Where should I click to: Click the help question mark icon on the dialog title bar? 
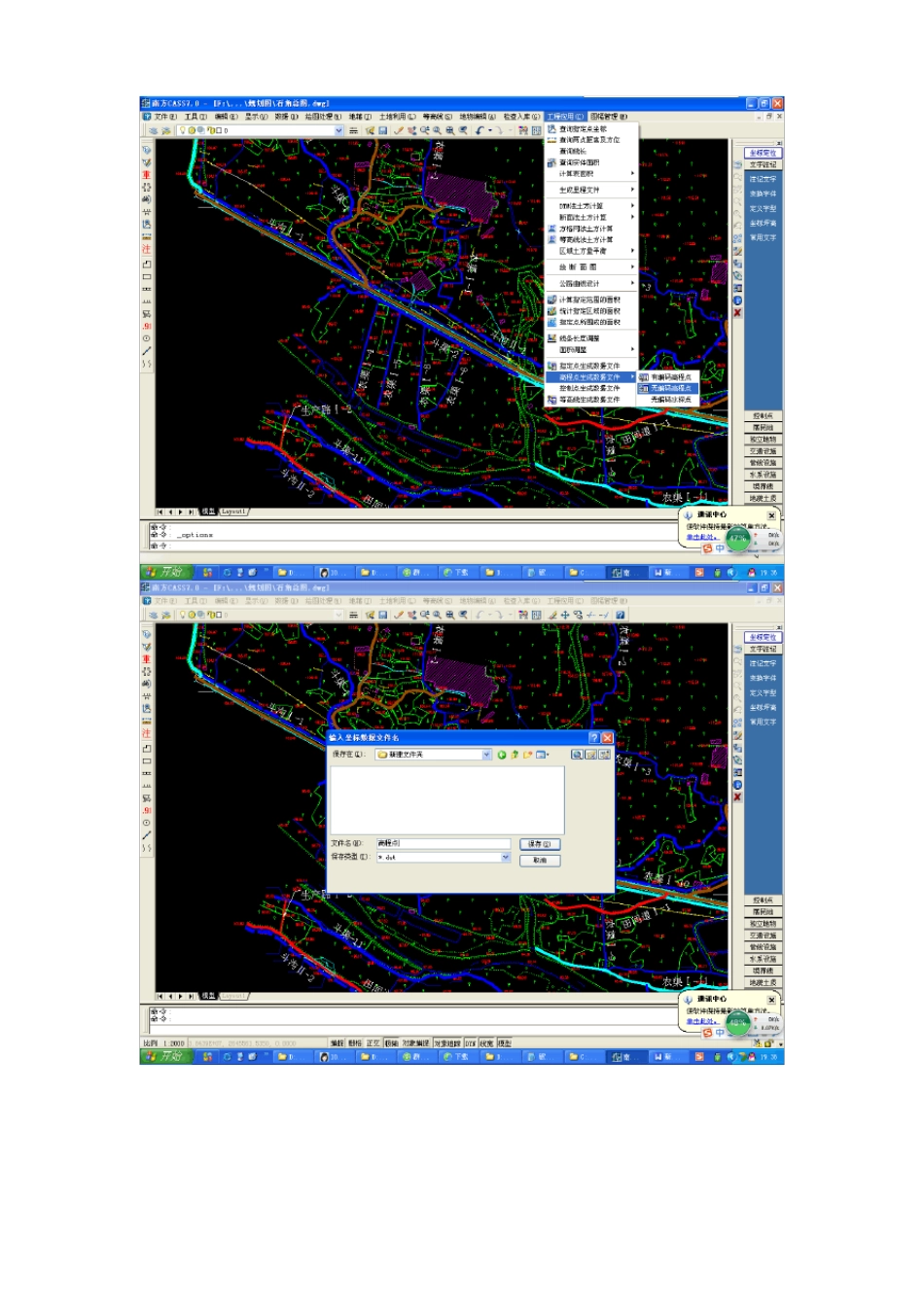pyautogui.click(x=594, y=737)
